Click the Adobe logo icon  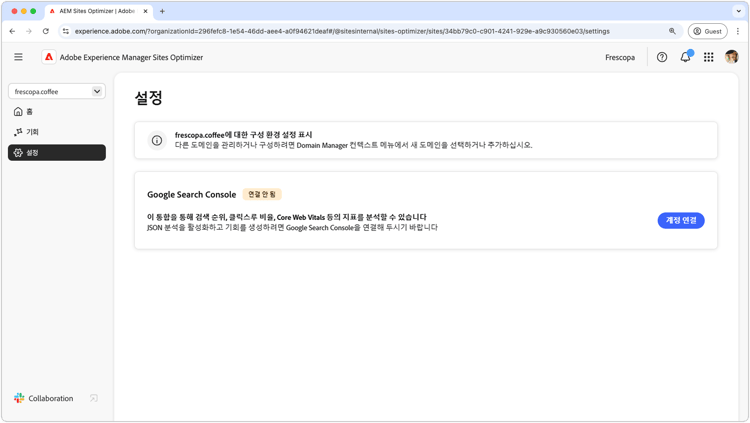49,57
